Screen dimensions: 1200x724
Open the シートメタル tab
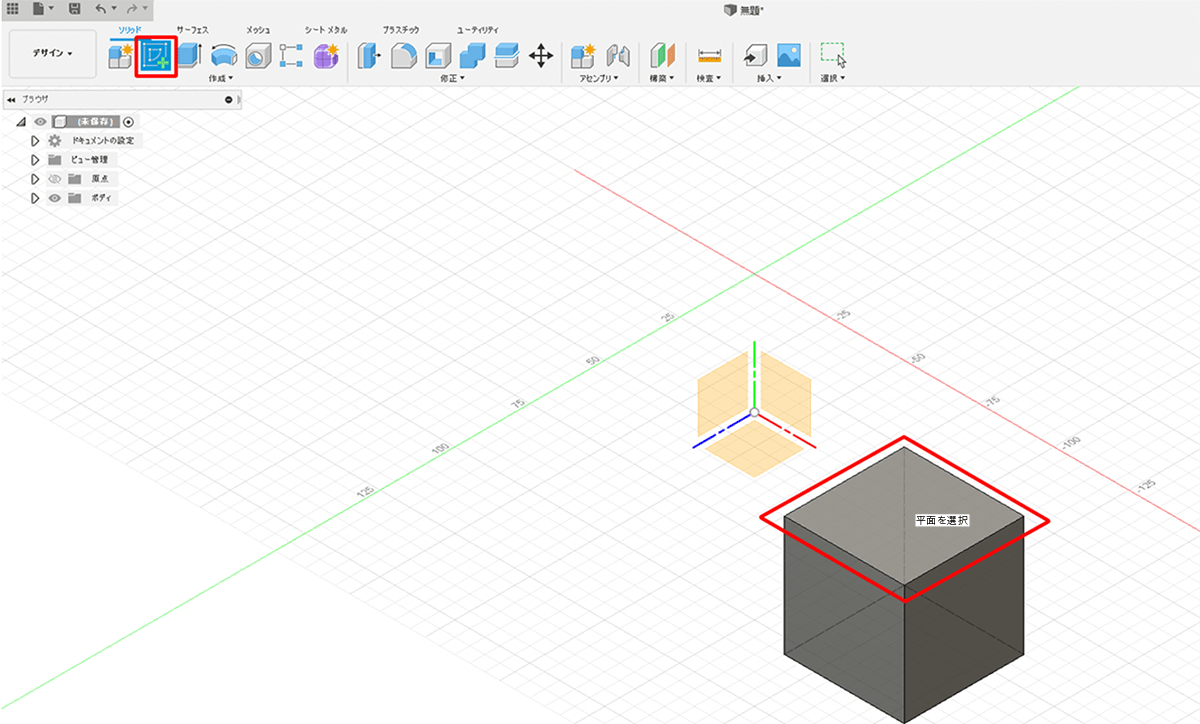[327, 31]
